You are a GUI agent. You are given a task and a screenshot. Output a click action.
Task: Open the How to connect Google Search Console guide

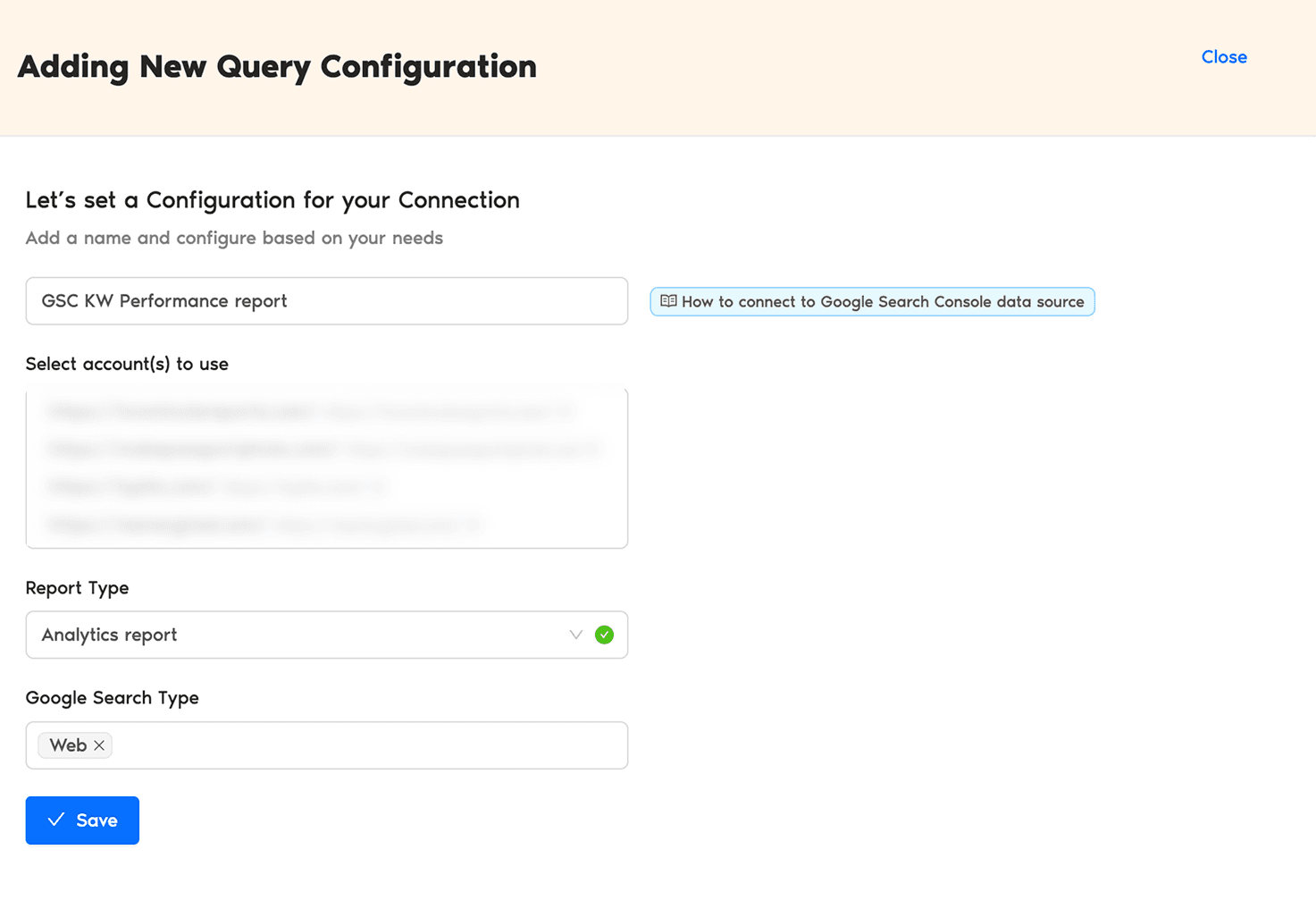pyautogui.click(x=871, y=301)
